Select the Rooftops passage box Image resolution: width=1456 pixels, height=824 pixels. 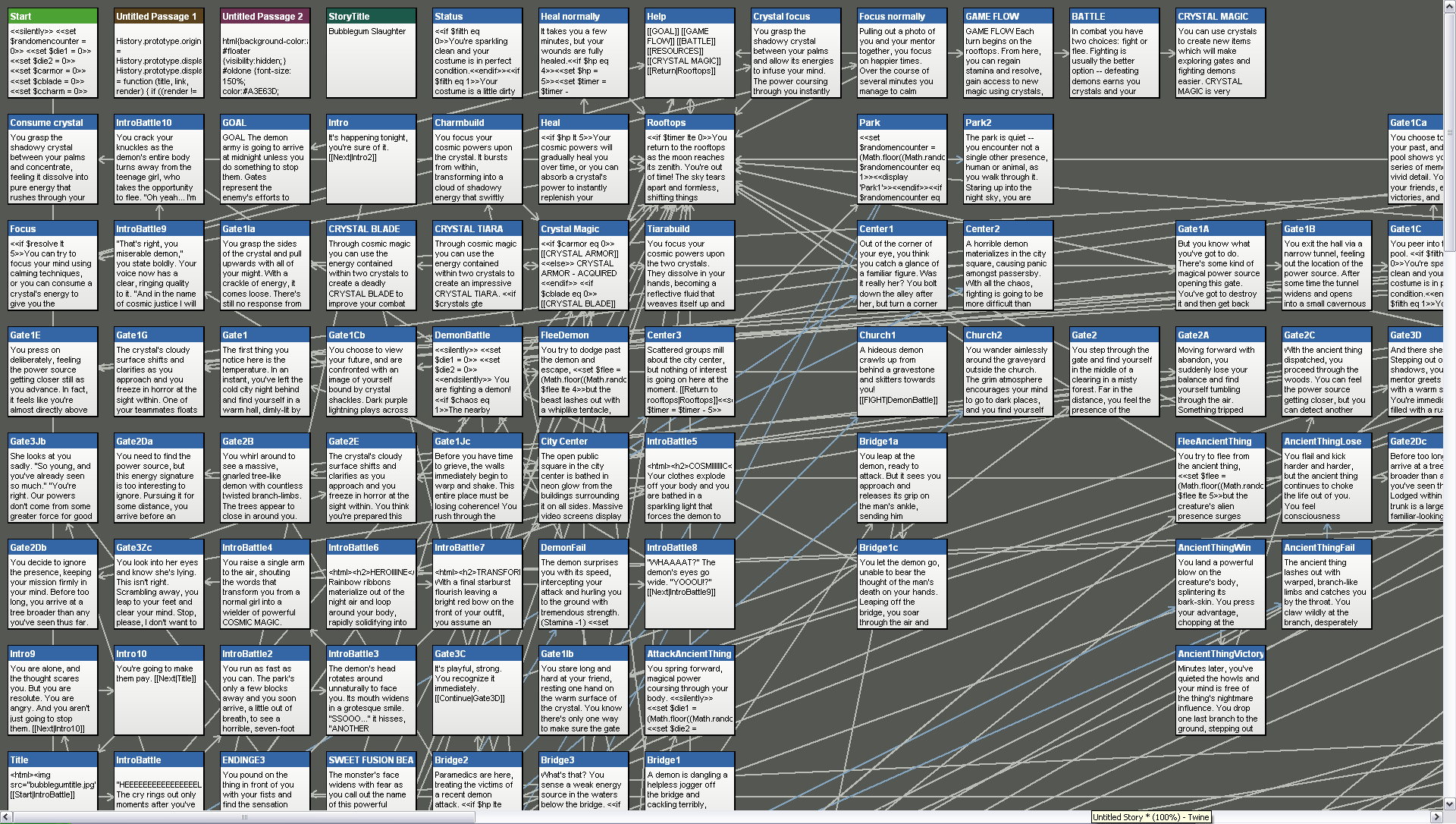(x=689, y=159)
